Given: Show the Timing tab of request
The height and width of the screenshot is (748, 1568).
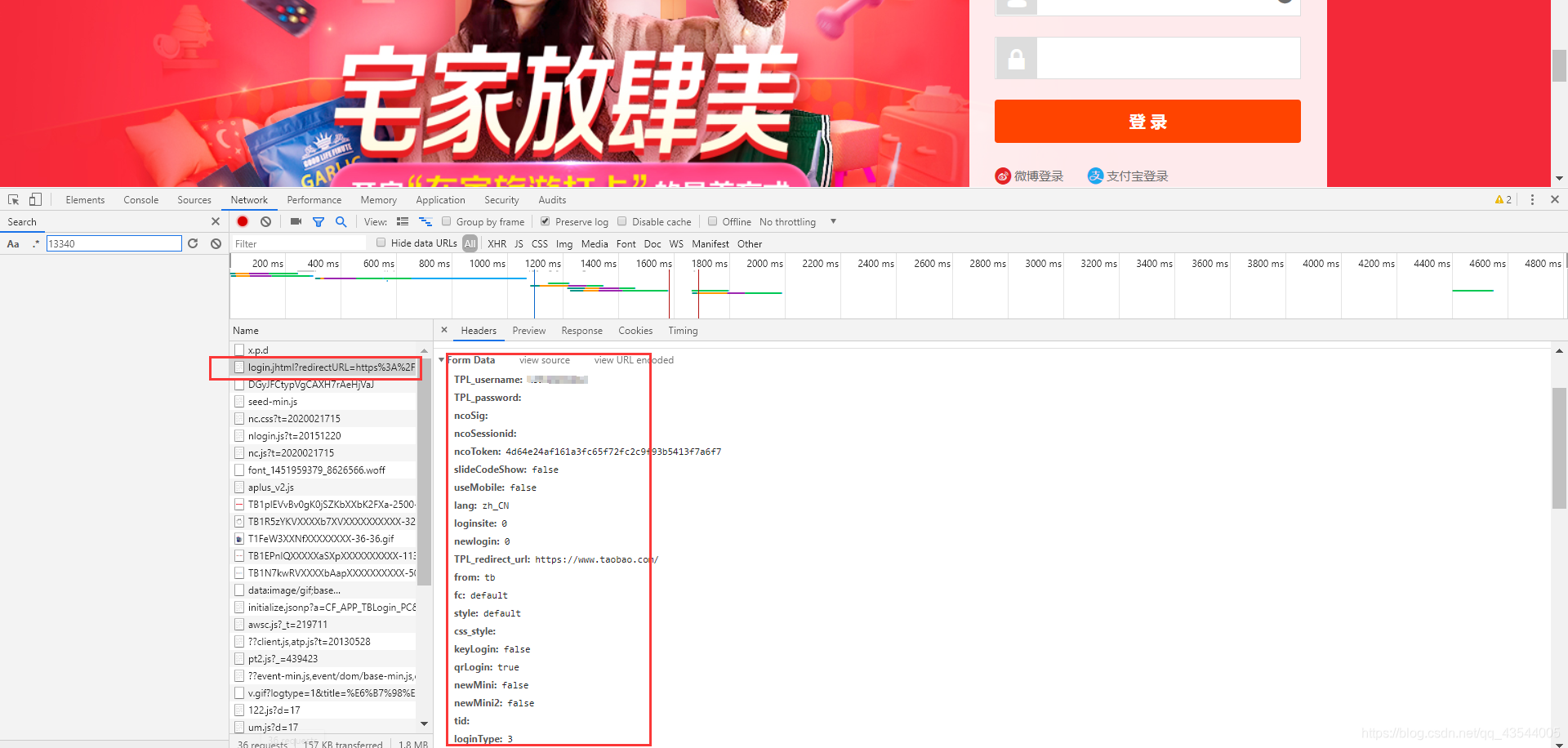Looking at the screenshot, I should 683,331.
